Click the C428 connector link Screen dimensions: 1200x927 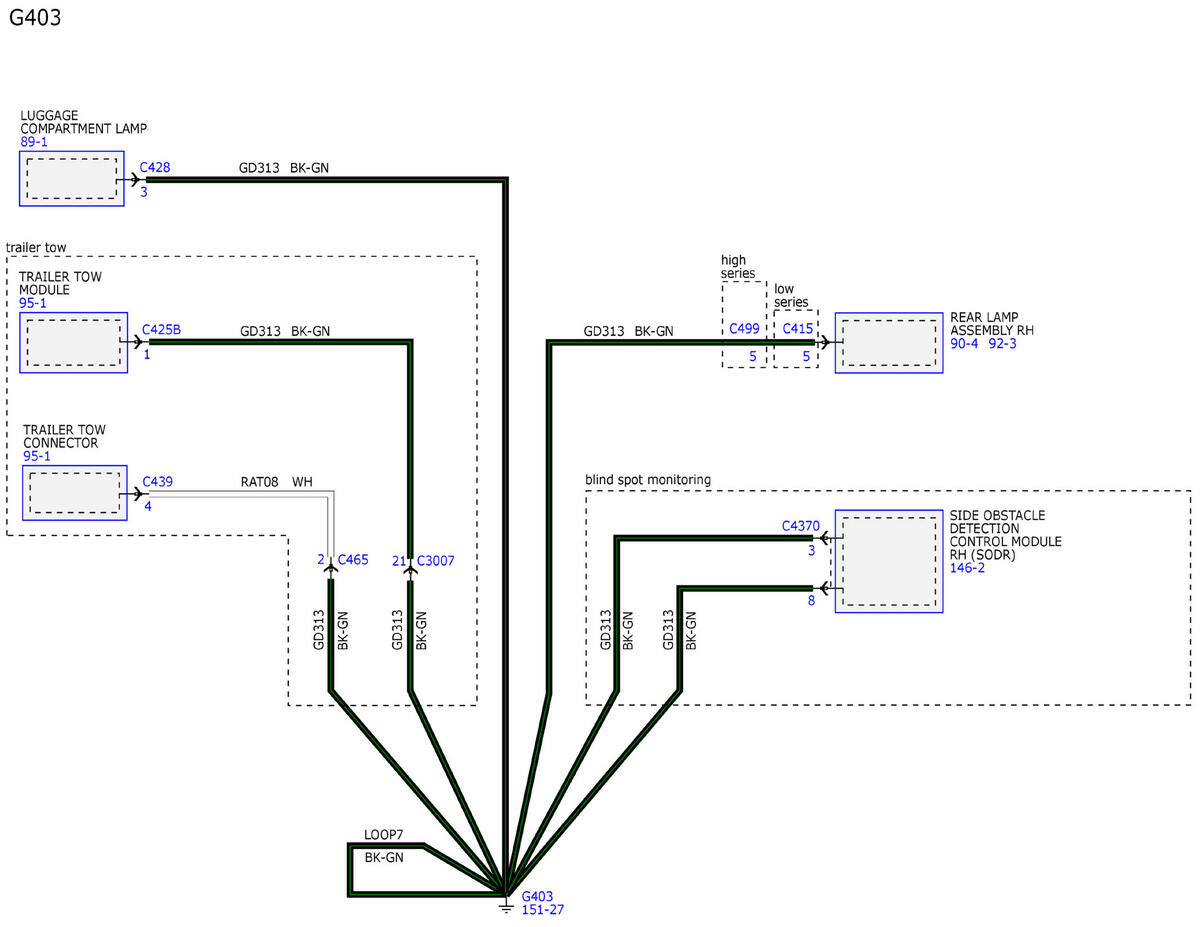154,168
